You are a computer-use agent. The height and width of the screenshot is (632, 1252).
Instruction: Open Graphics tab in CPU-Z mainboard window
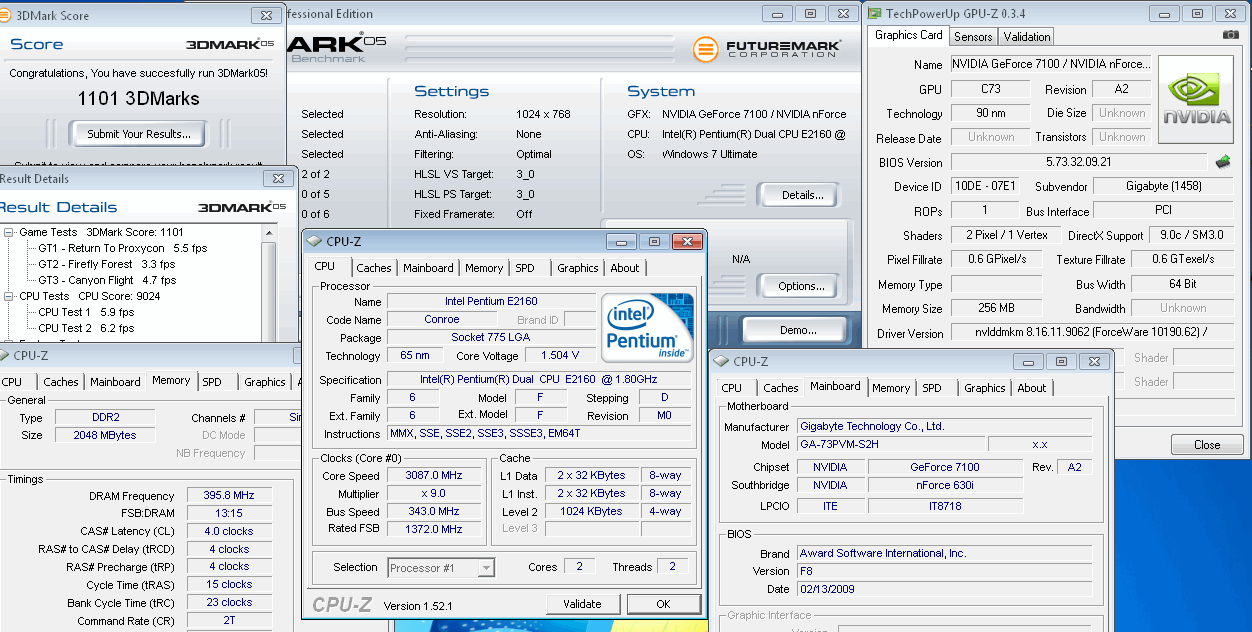985,388
